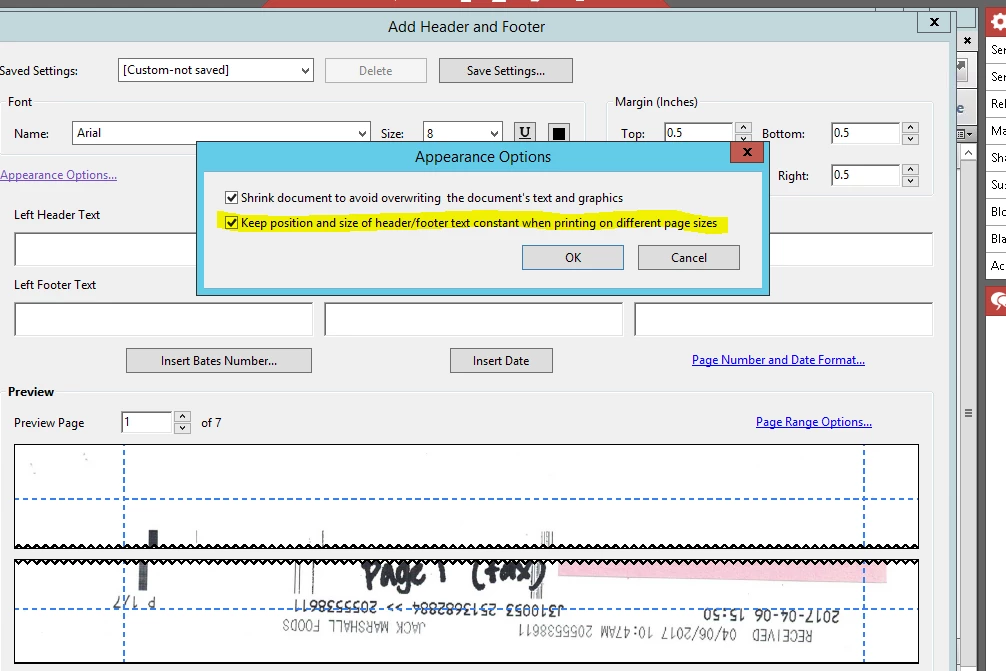Increment Preview Page with up arrow
The height and width of the screenshot is (671, 1006).
point(182,416)
